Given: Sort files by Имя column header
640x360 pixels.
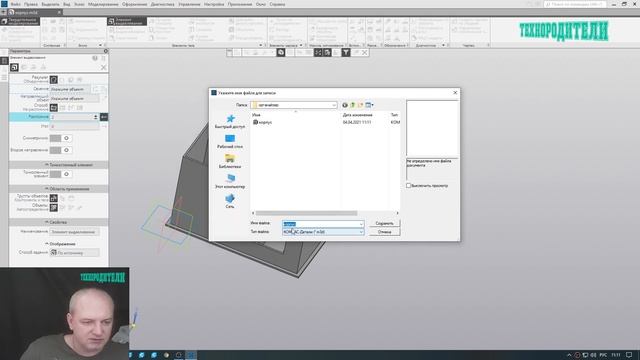Looking at the screenshot, I should 256,115.
